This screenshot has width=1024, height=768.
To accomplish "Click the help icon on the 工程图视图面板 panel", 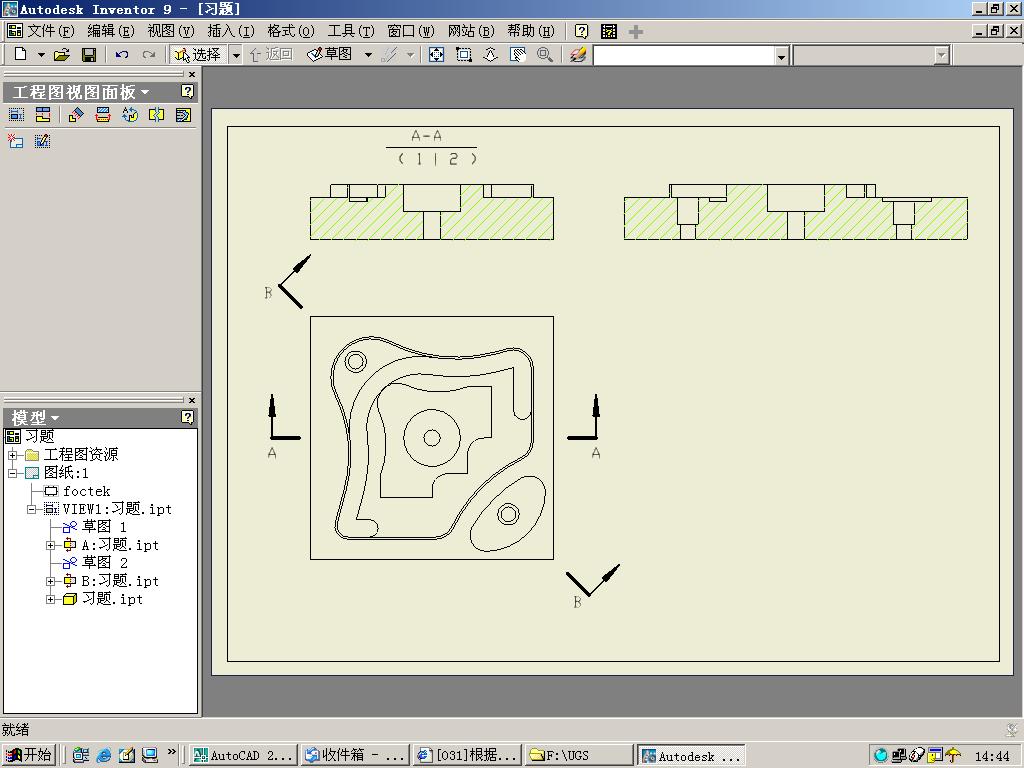I will [x=187, y=91].
